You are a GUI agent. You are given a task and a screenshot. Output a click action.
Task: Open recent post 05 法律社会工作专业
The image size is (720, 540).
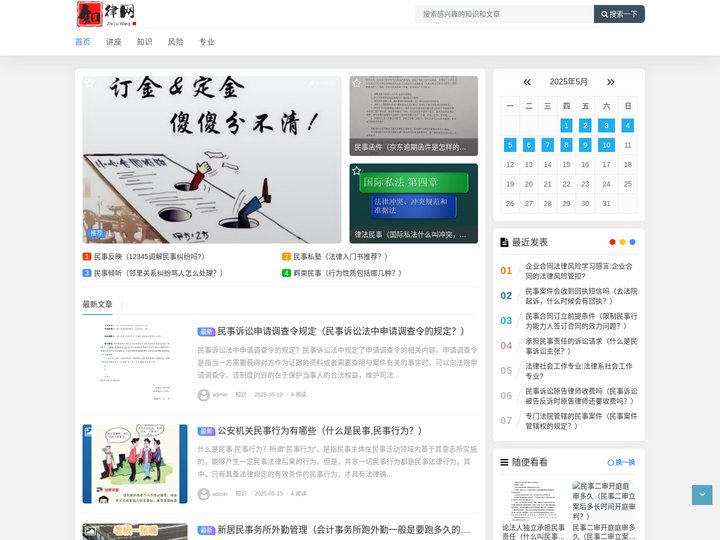coord(581,371)
